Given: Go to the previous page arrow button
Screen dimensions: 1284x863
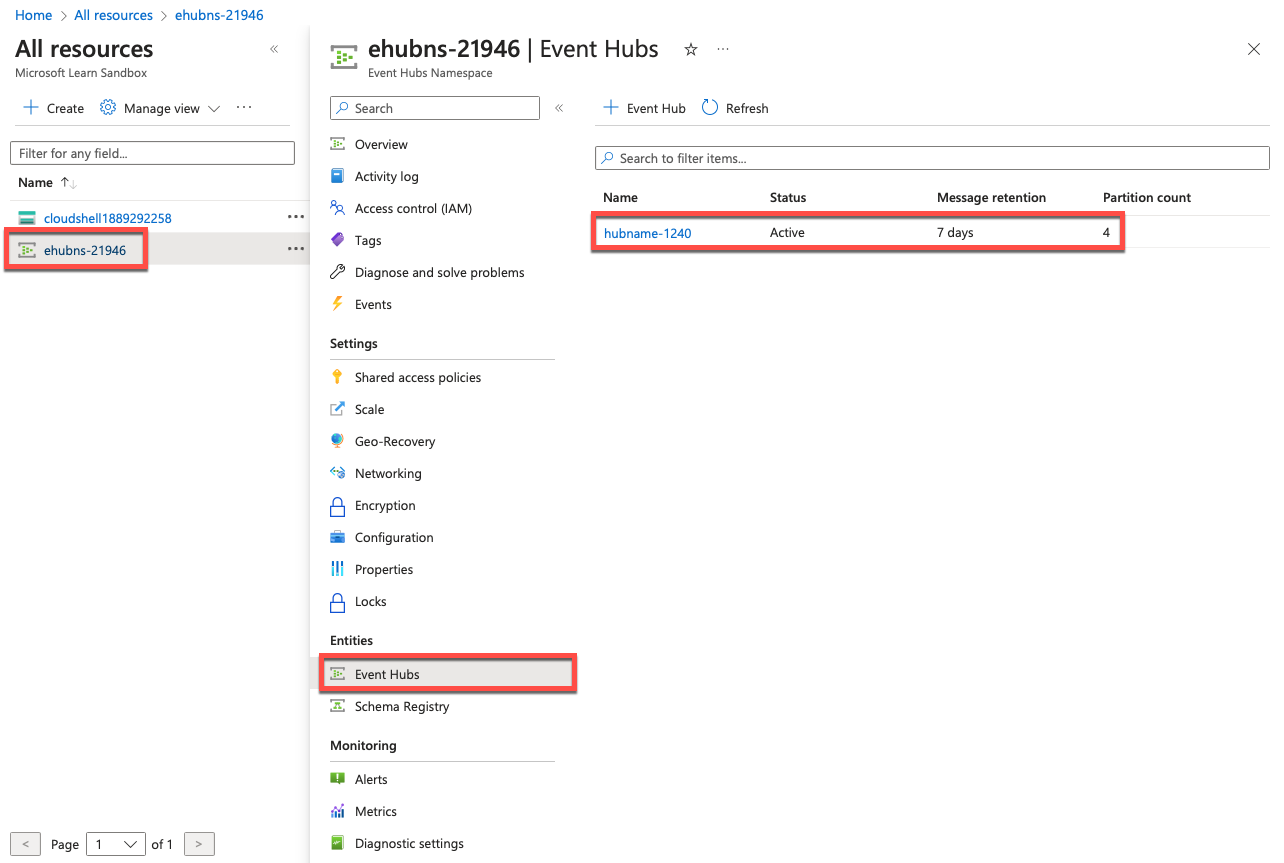Looking at the screenshot, I should pyautogui.click(x=26, y=844).
